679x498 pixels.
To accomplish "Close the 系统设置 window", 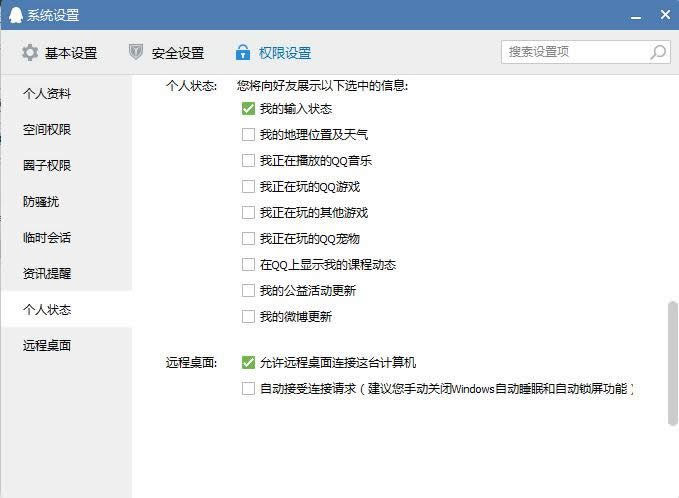I will [664, 15].
